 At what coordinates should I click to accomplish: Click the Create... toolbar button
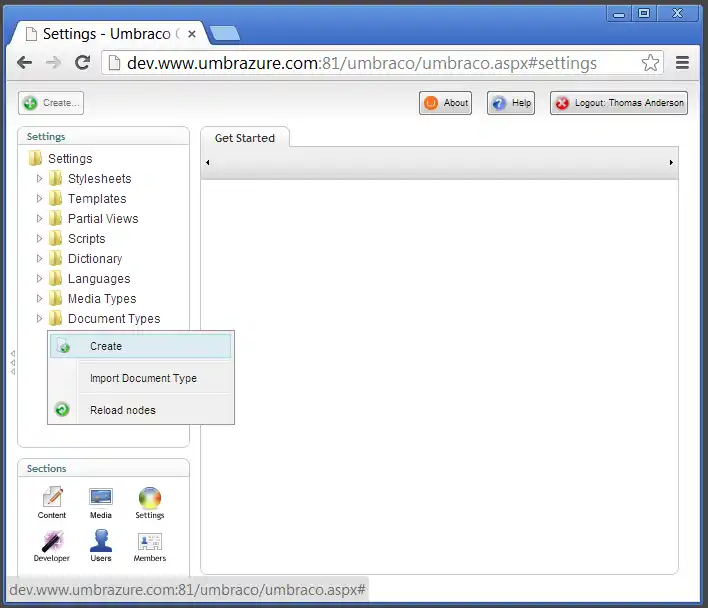51,103
